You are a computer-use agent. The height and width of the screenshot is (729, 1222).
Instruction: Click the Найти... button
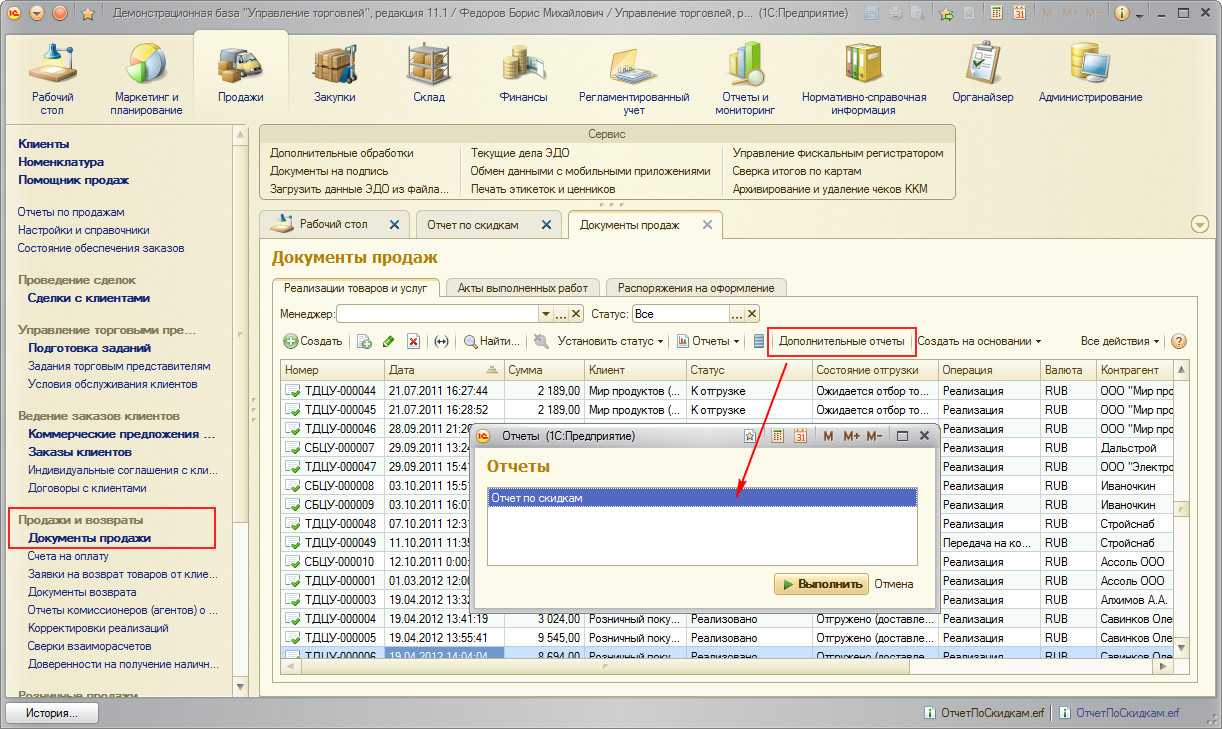coord(492,341)
